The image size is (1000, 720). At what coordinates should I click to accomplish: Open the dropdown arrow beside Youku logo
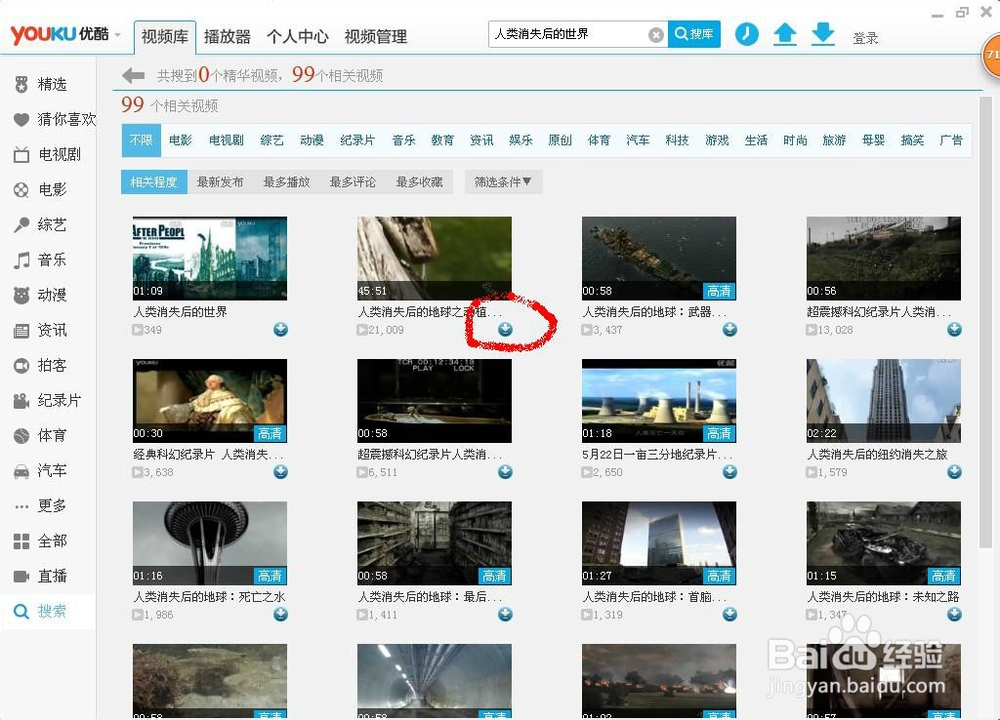pyautogui.click(x=117, y=35)
